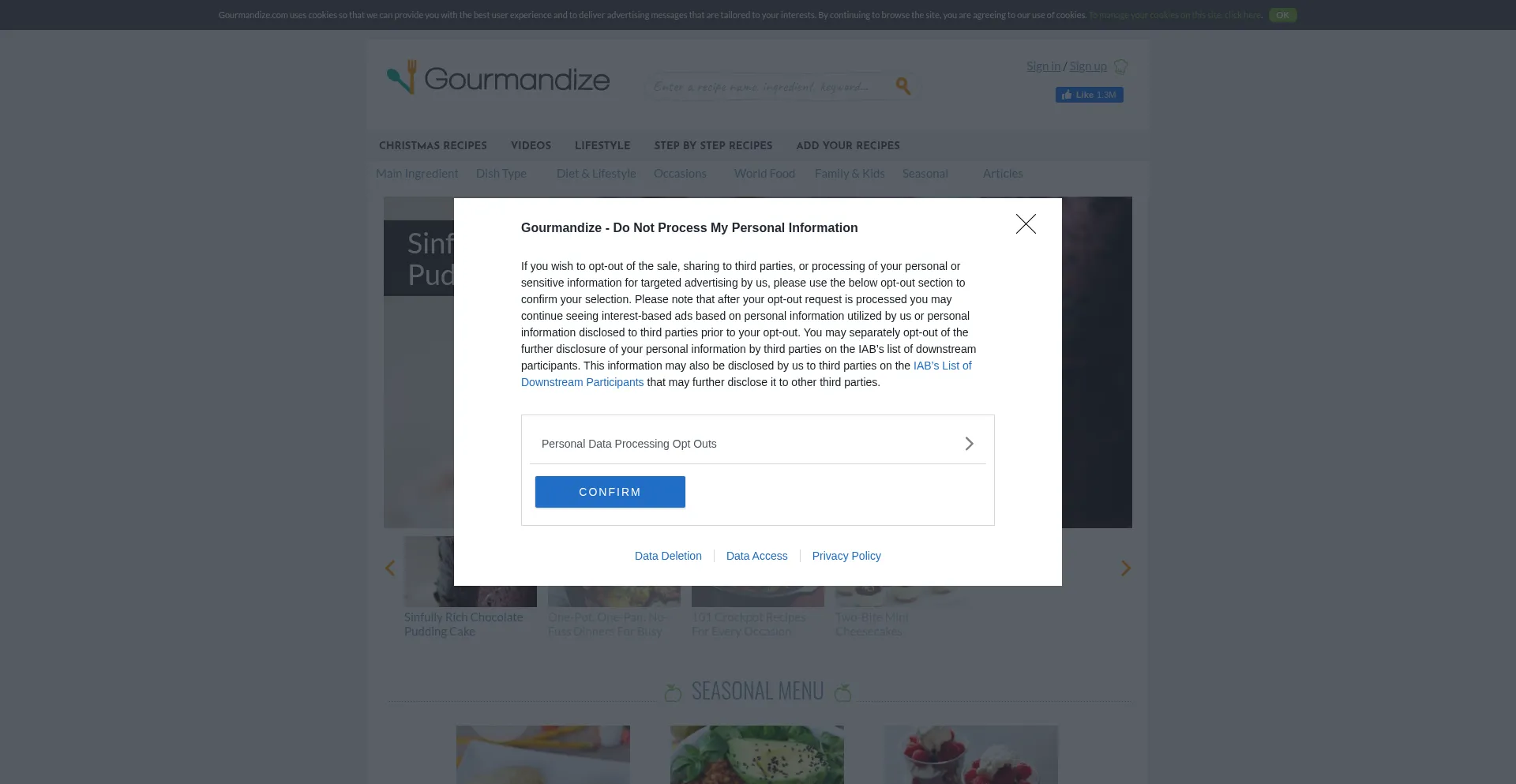The width and height of the screenshot is (1516, 784).
Task: Open the Christmas Recipes menu item
Action: (x=433, y=145)
